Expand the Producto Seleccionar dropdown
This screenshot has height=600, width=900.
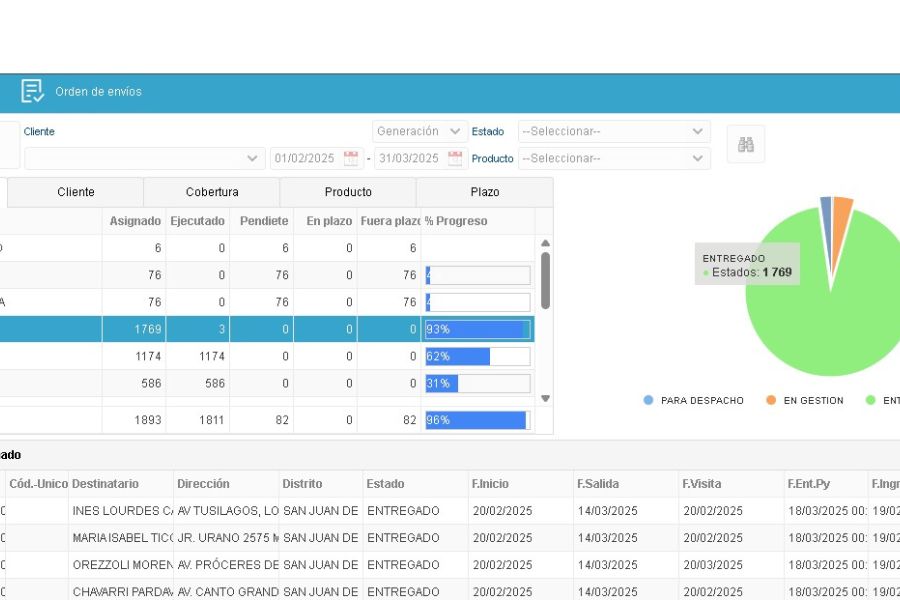tap(614, 158)
